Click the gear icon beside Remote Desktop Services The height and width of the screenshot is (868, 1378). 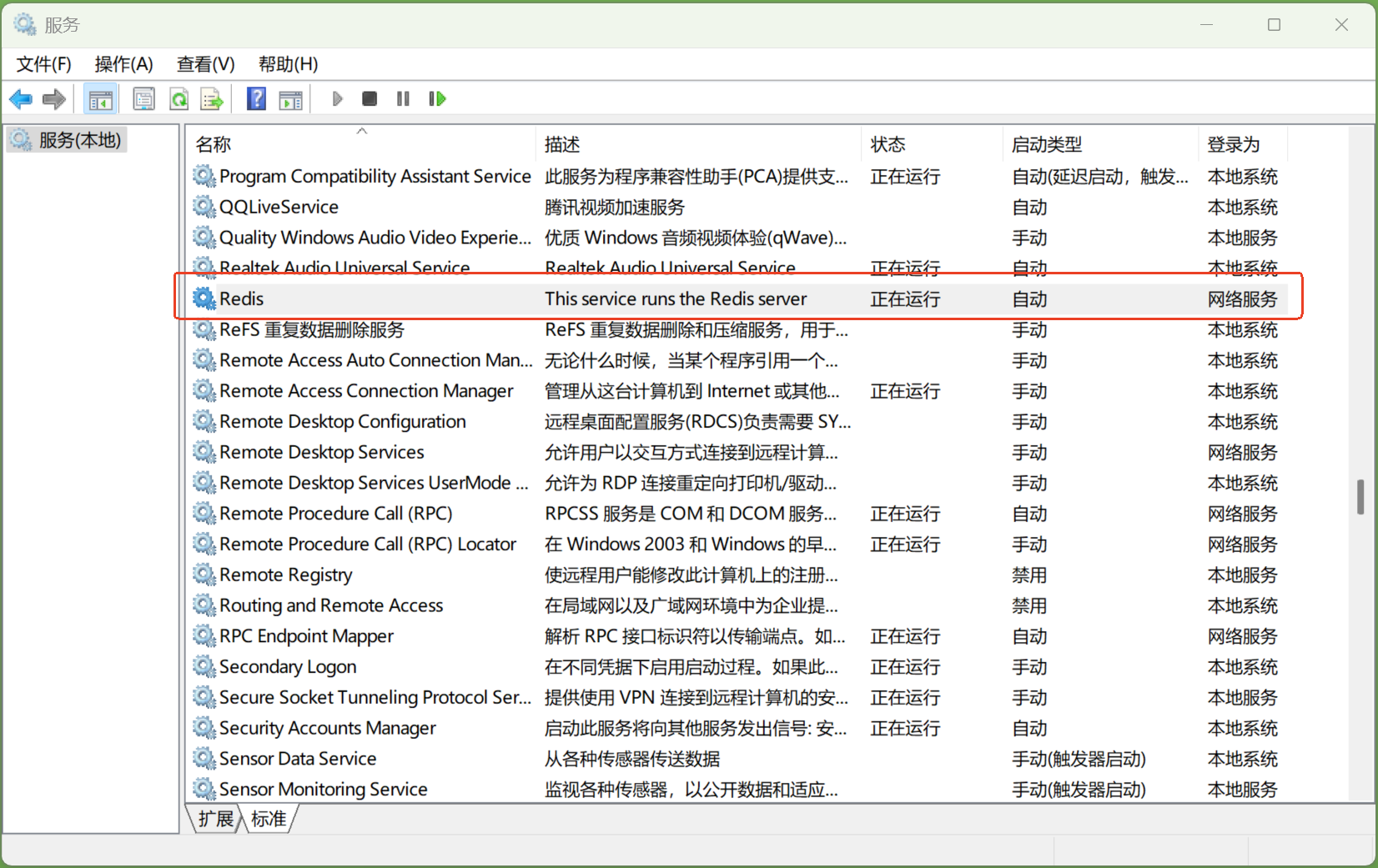204,451
